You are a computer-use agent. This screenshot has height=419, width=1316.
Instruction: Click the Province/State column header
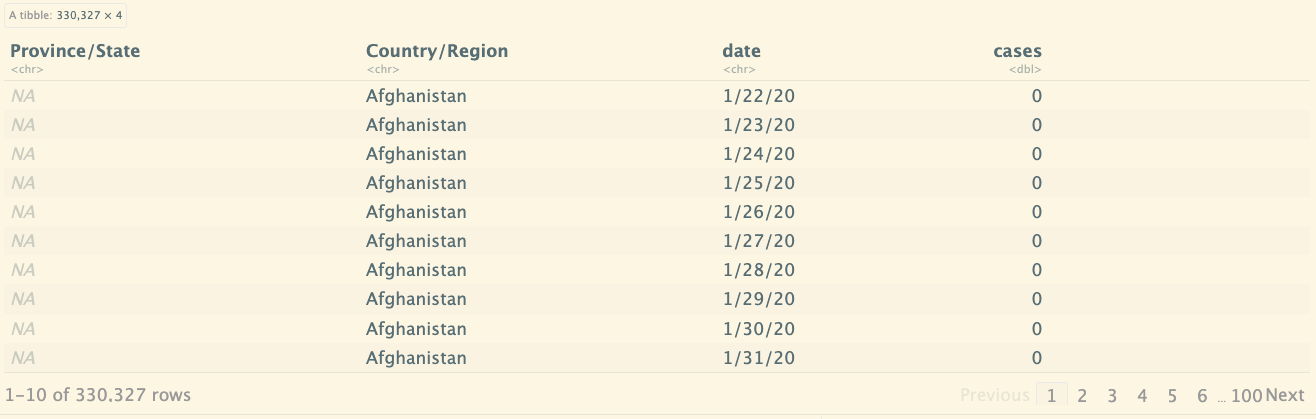pyautogui.click(x=75, y=51)
